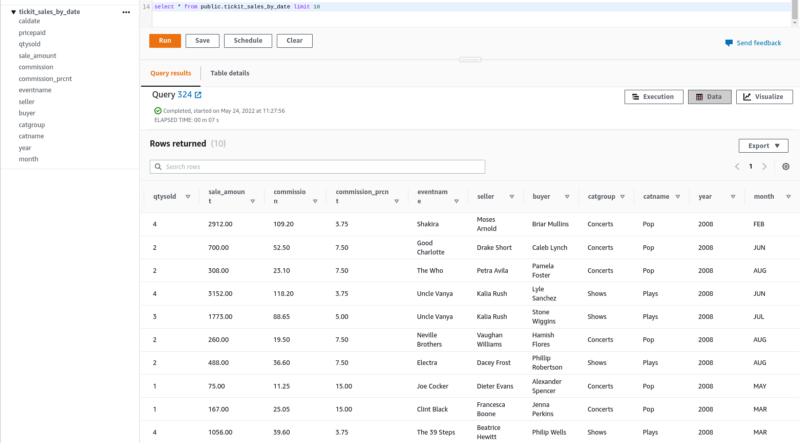Select pricepaid column in the tree

click(32, 33)
